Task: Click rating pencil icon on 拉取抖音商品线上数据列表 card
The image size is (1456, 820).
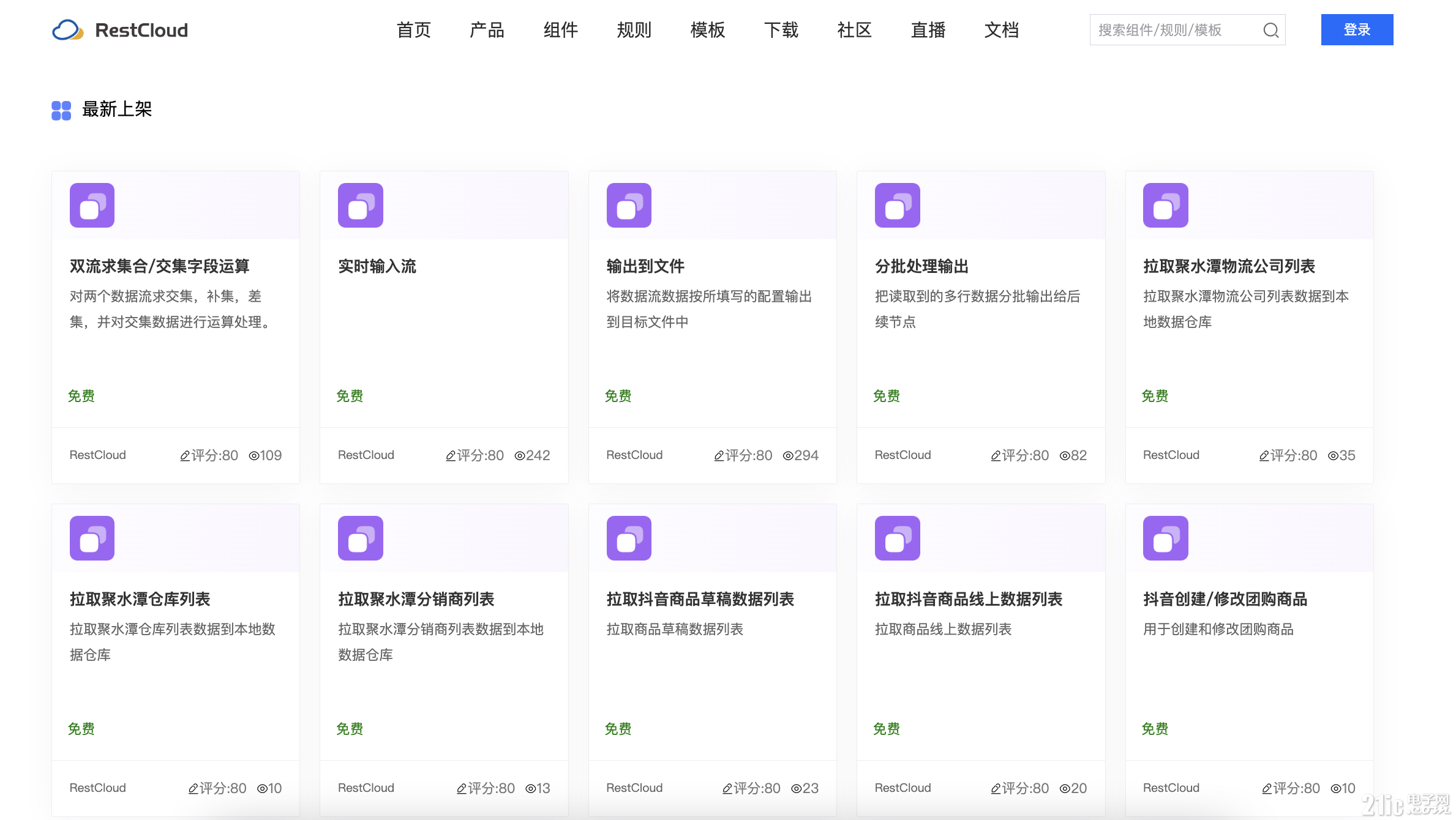Action: [996, 788]
